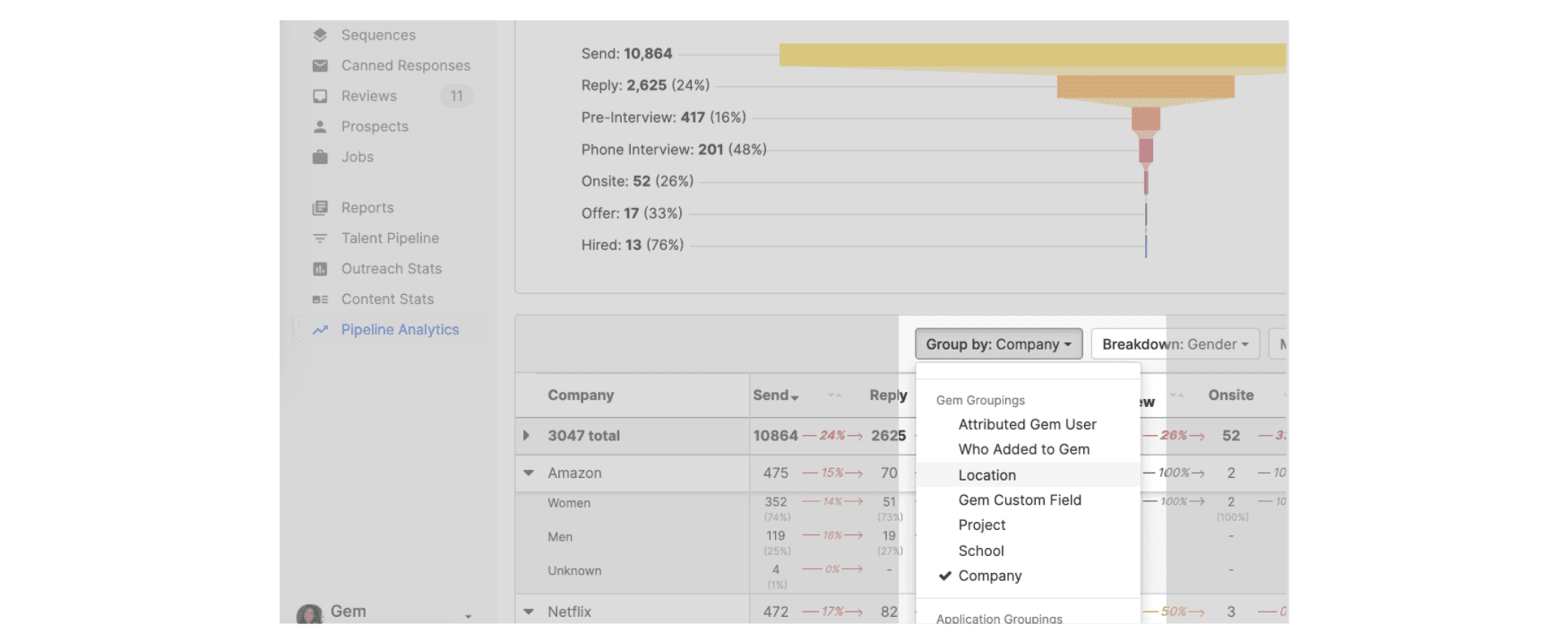
Task: Click the Sequences layers icon
Action: [320, 35]
